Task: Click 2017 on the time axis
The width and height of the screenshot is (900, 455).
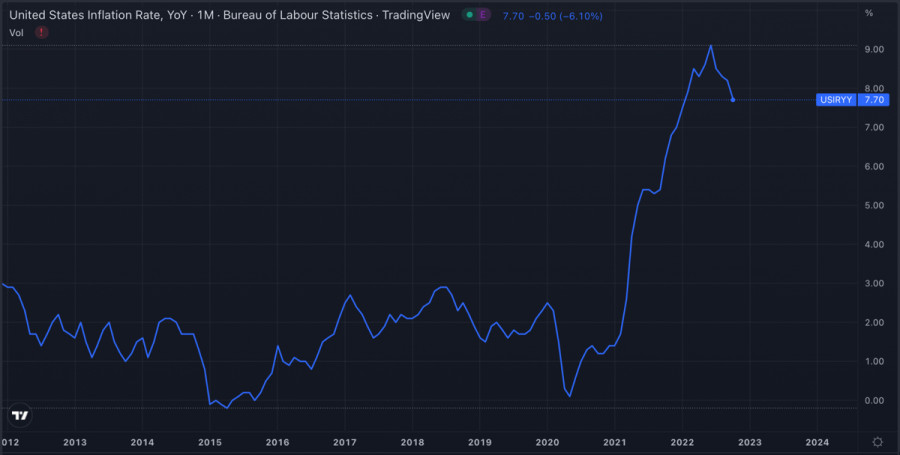Action: point(345,442)
